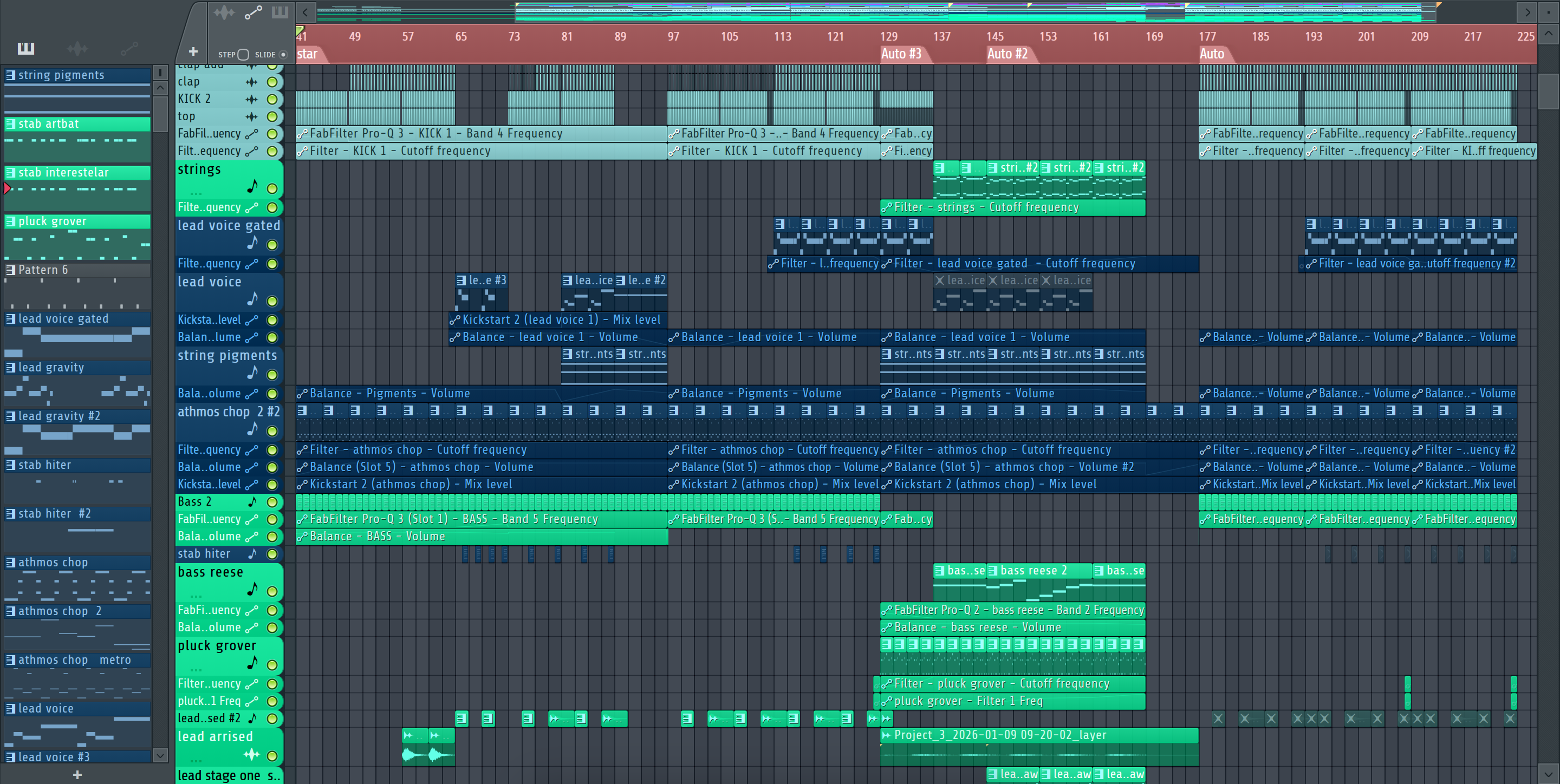Toggle the SLIDE radio option
Image resolution: width=1560 pixels, height=784 pixels.
283,55
